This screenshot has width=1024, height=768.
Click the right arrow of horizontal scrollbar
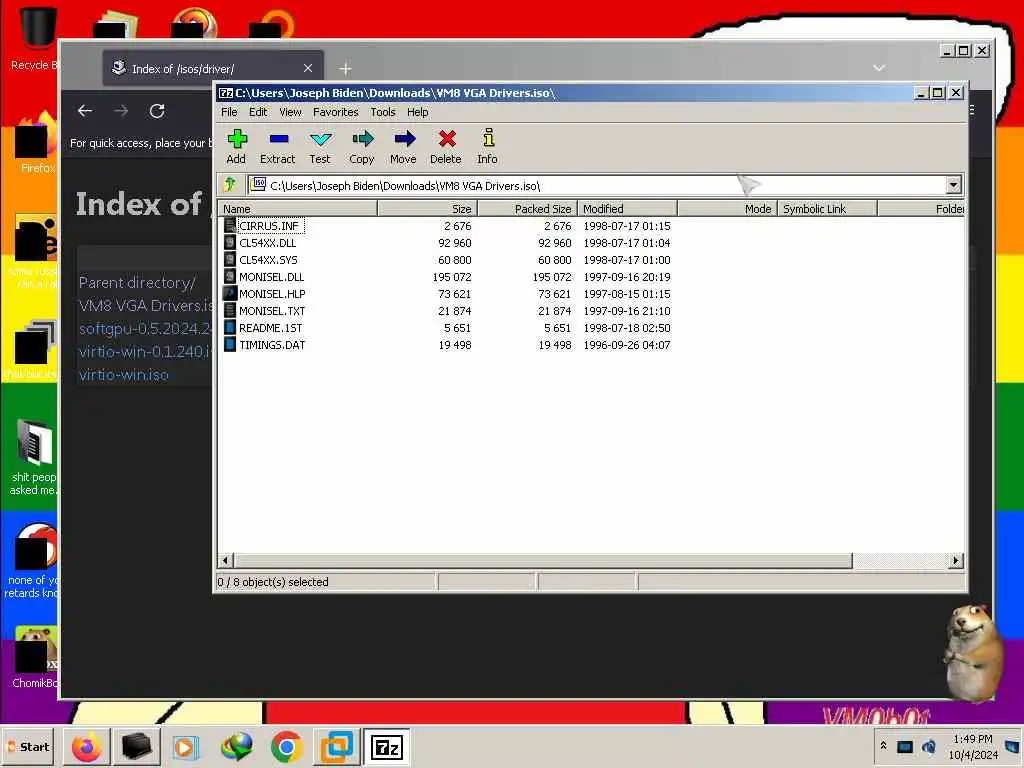coord(956,560)
